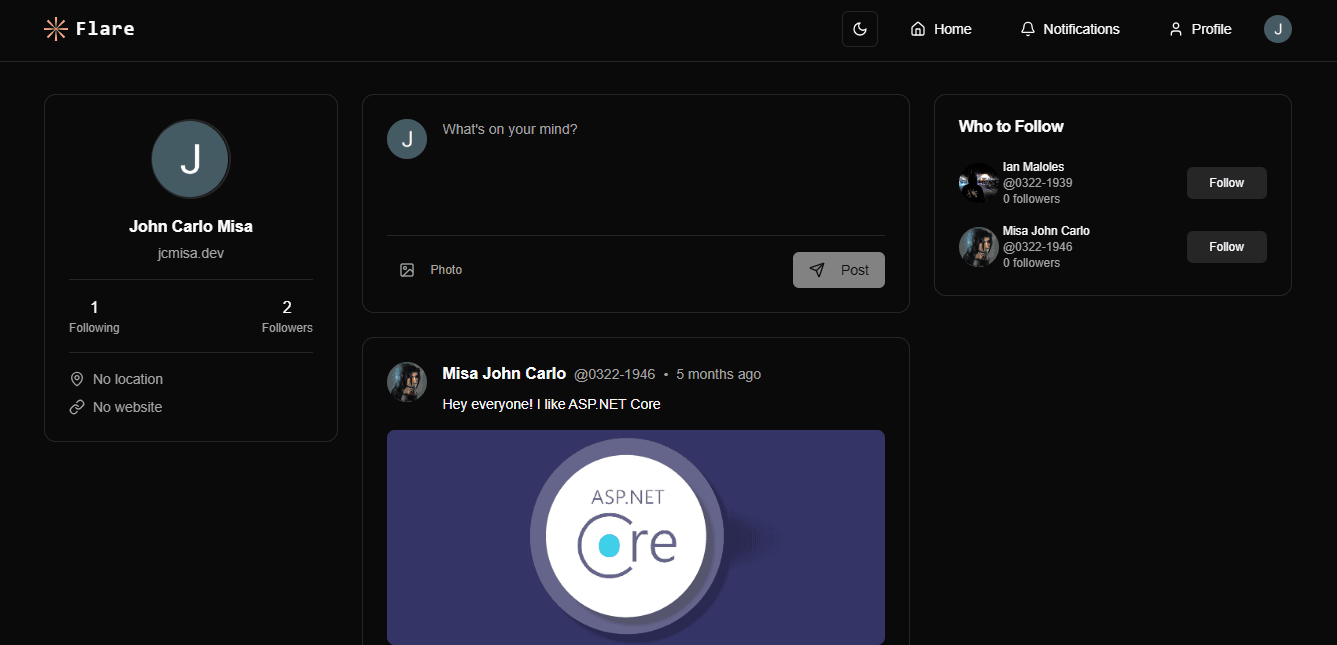This screenshot has height=645, width=1337.
Task: Click the bell icon beside Notifications
Action: [1028, 29]
